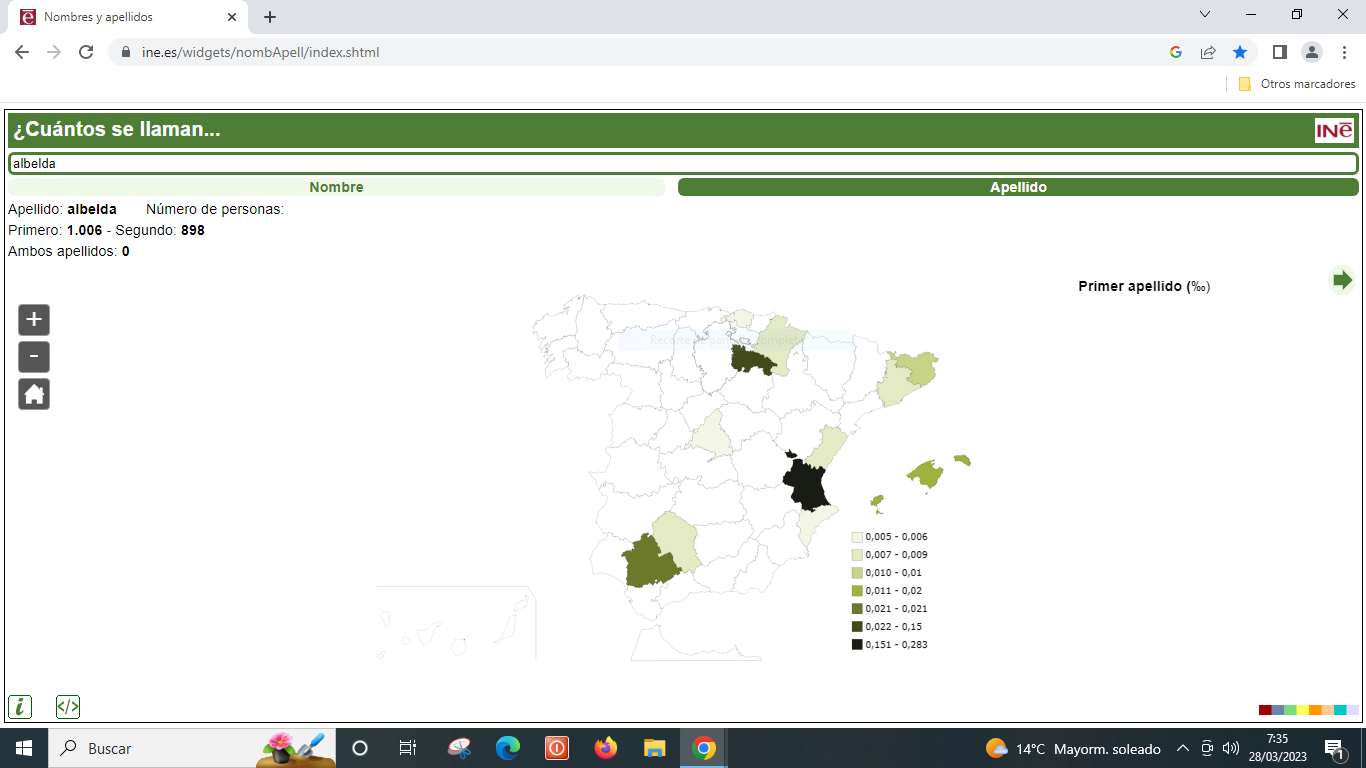Share this page from address bar
This screenshot has height=768, width=1366.
(1208, 52)
